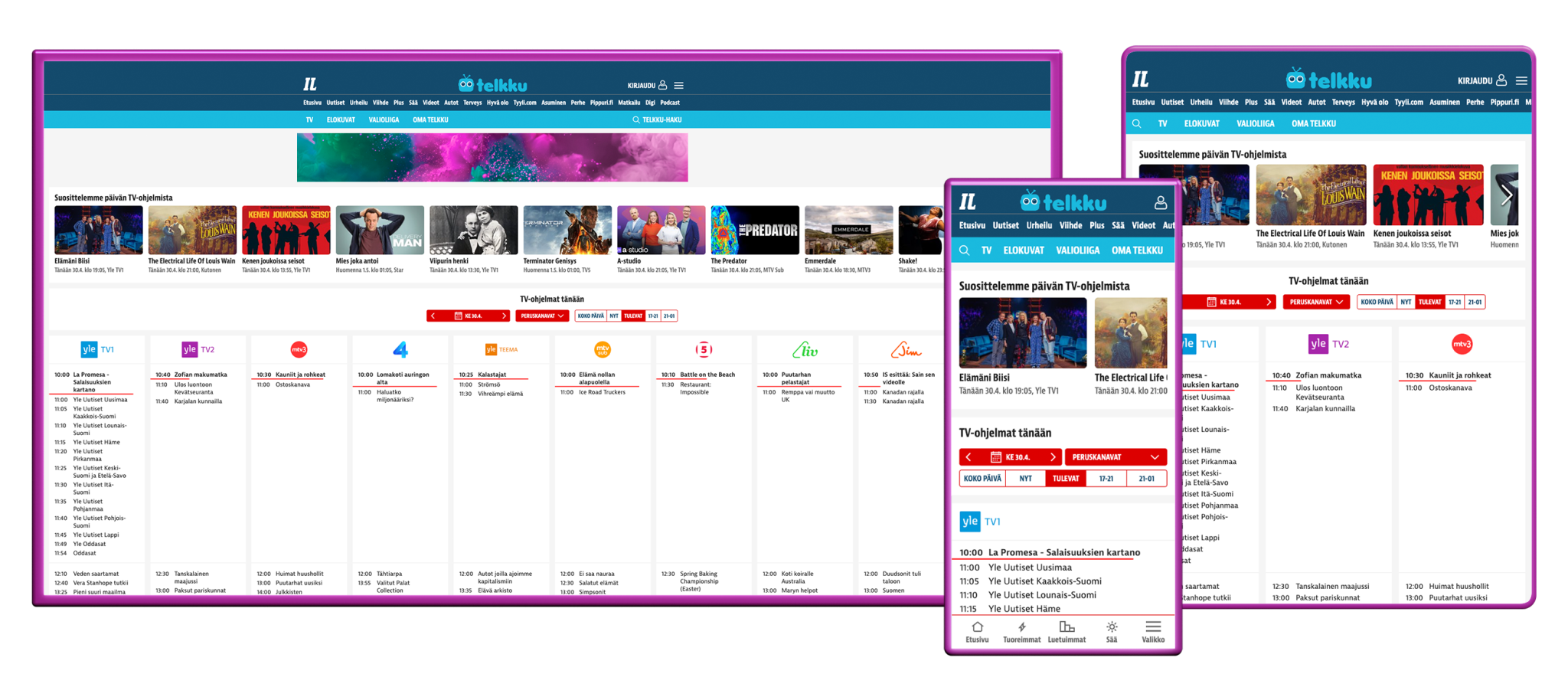Viewport: 1568px width, 687px height.
Task: Select 17-21 time filter in mobile view
Action: coord(1106,479)
